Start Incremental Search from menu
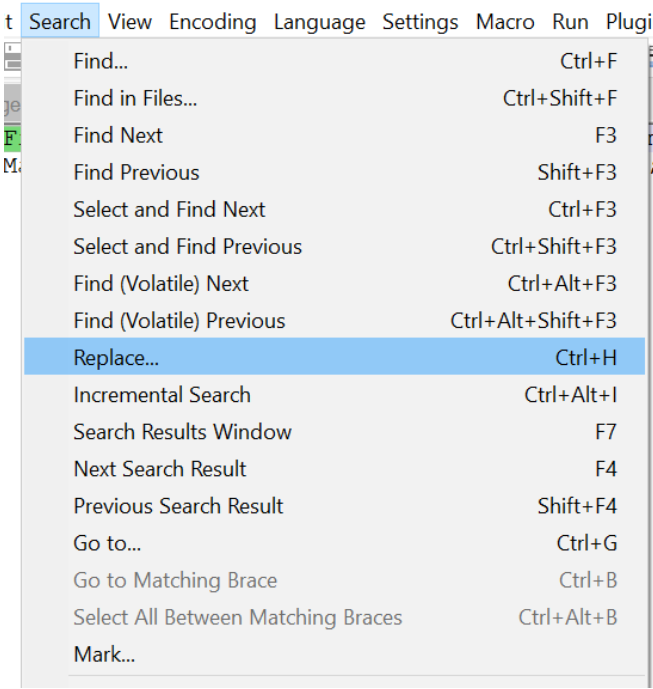Image resolution: width=653 pixels, height=689 pixels. (334, 395)
